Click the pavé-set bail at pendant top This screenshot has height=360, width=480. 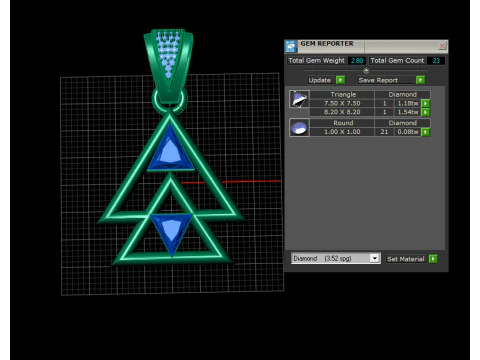click(168, 65)
